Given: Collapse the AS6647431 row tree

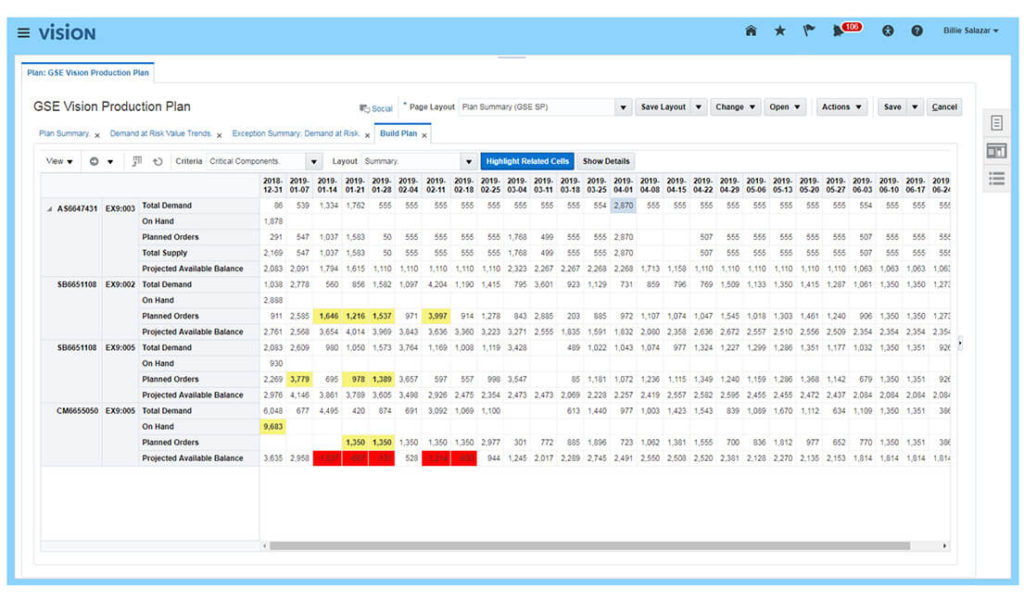Looking at the screenshot, I should (49, 209).
